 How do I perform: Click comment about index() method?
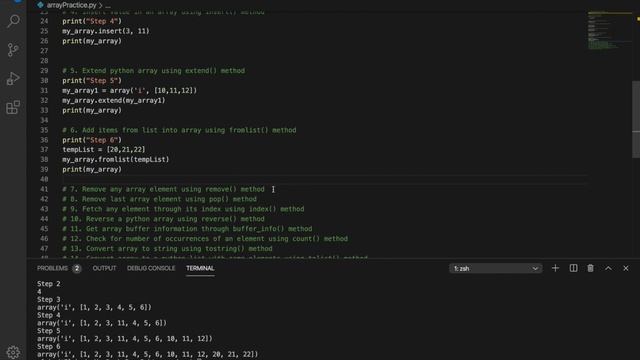pyautogui.click(x=183, y=209)
